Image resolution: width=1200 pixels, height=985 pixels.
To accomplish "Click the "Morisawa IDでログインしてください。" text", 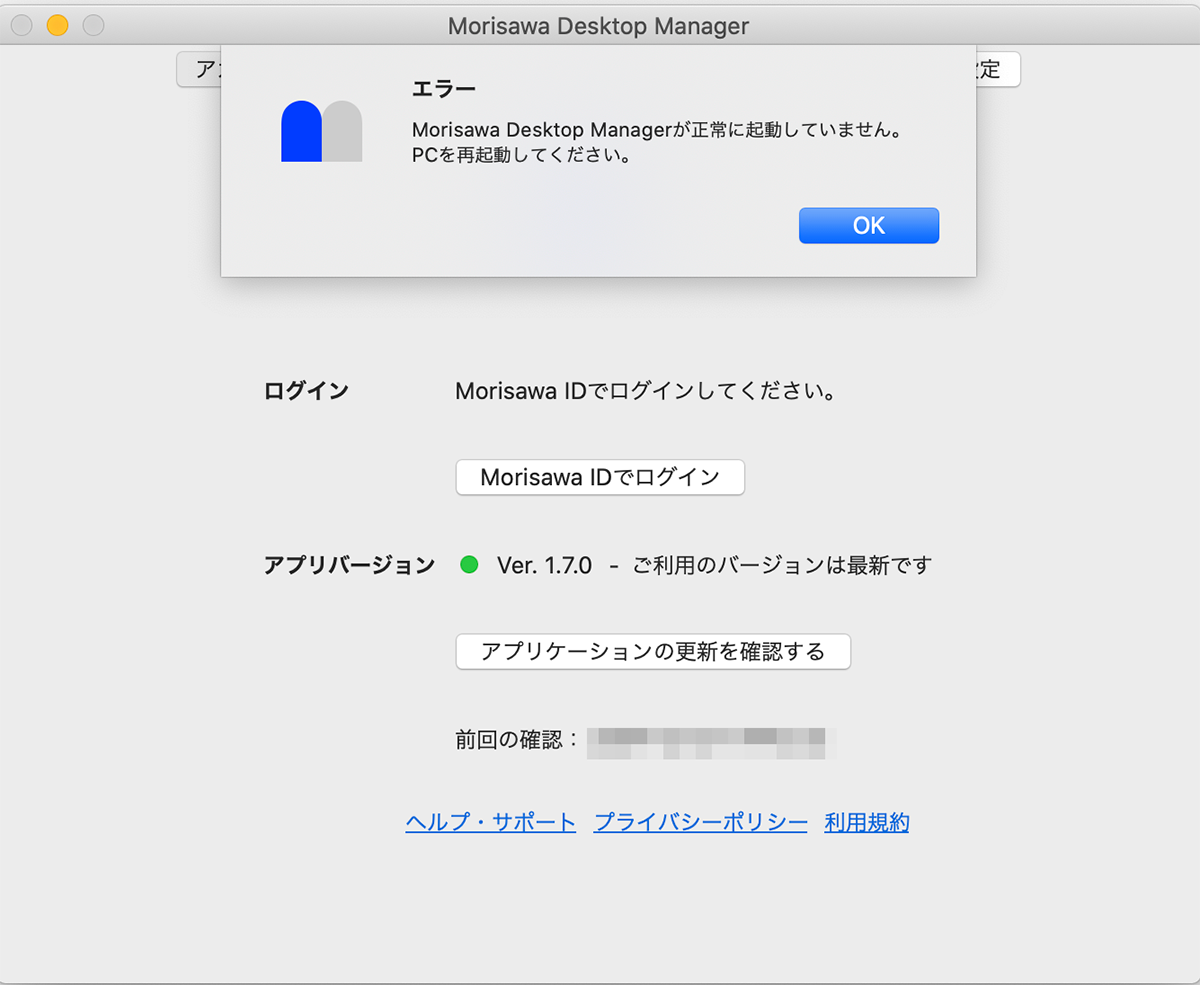I will 646,391.
